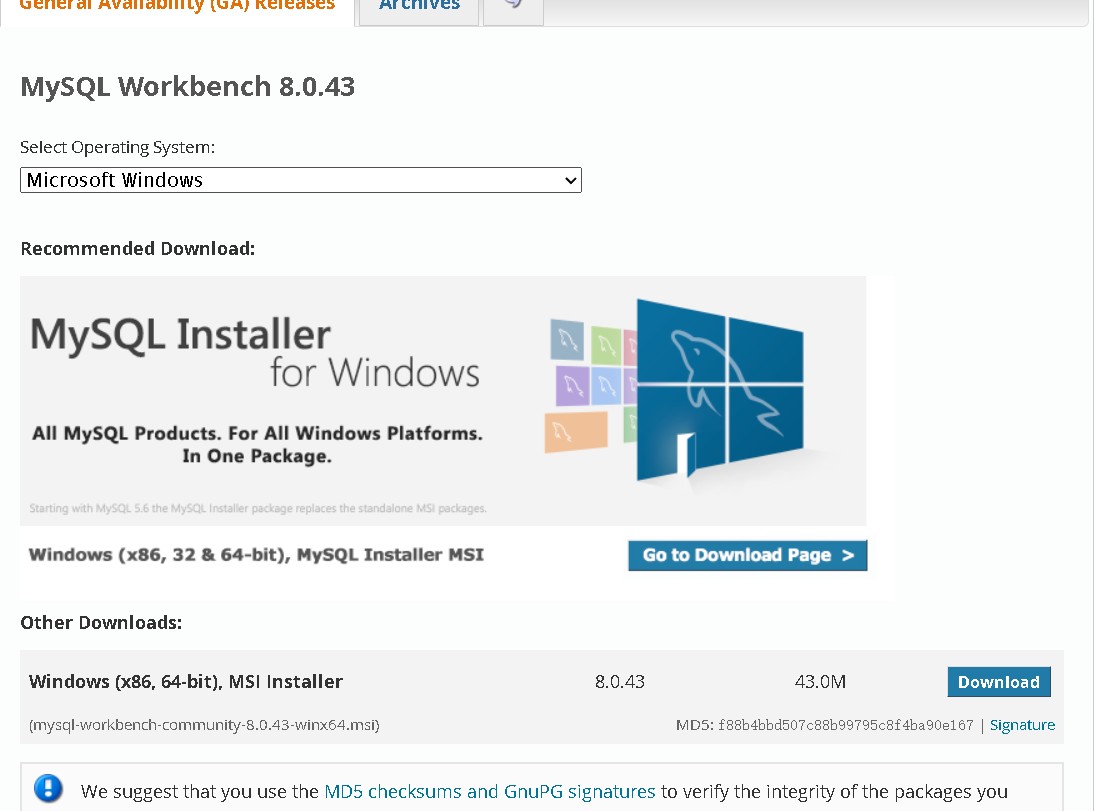The image size is (1106, 811).
Task: Open the Signature link
Action: [1022, 725]
